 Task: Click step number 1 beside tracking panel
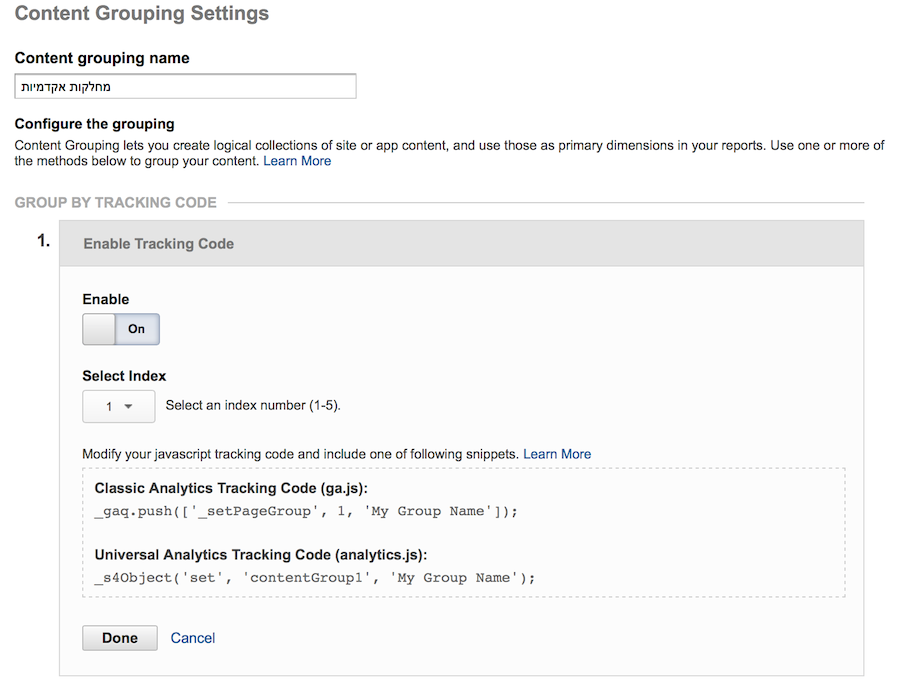[x=44, y=241]
